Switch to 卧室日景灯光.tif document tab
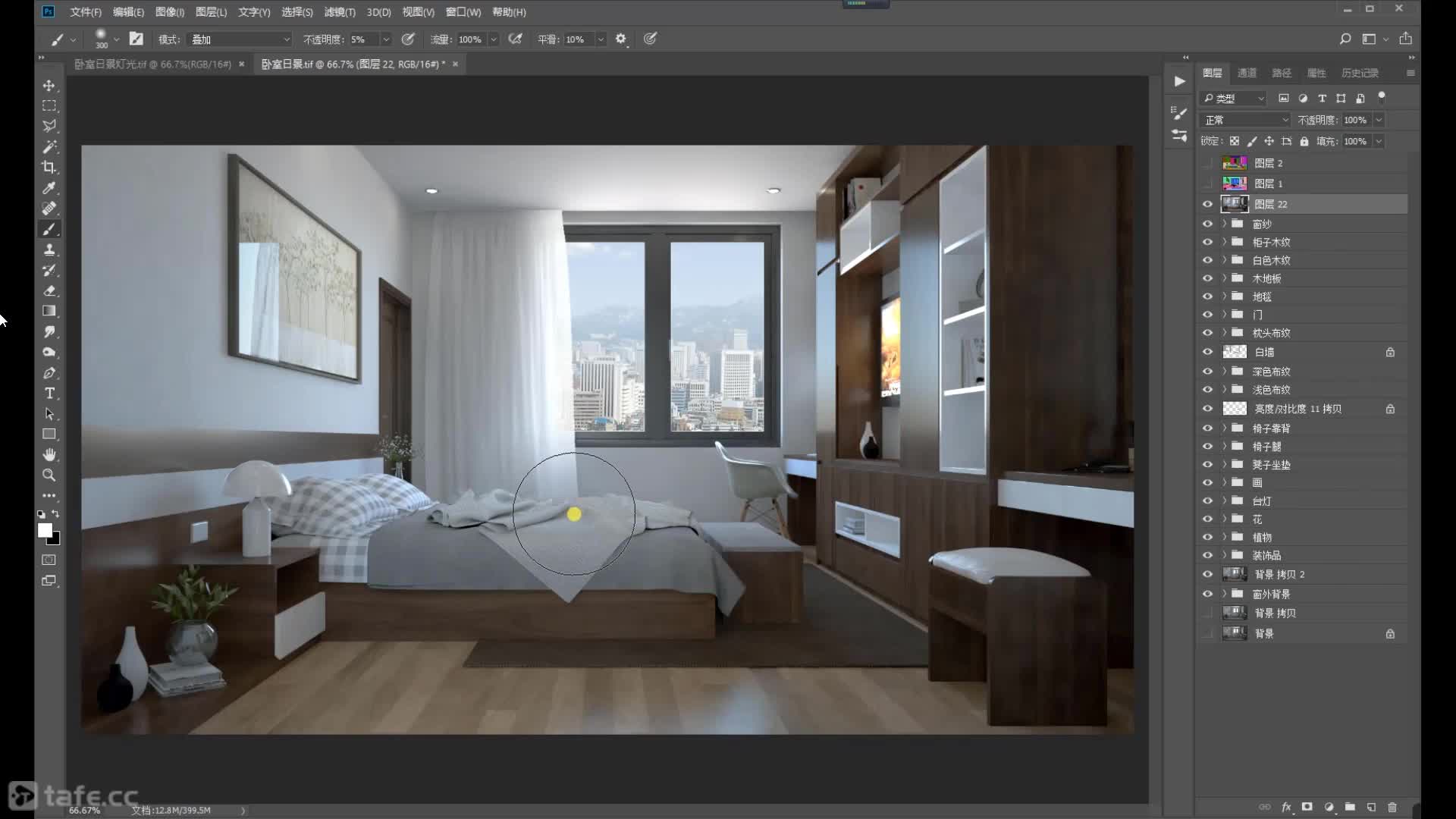Viewport: 1456px width, 819px height. pos(152,64)
